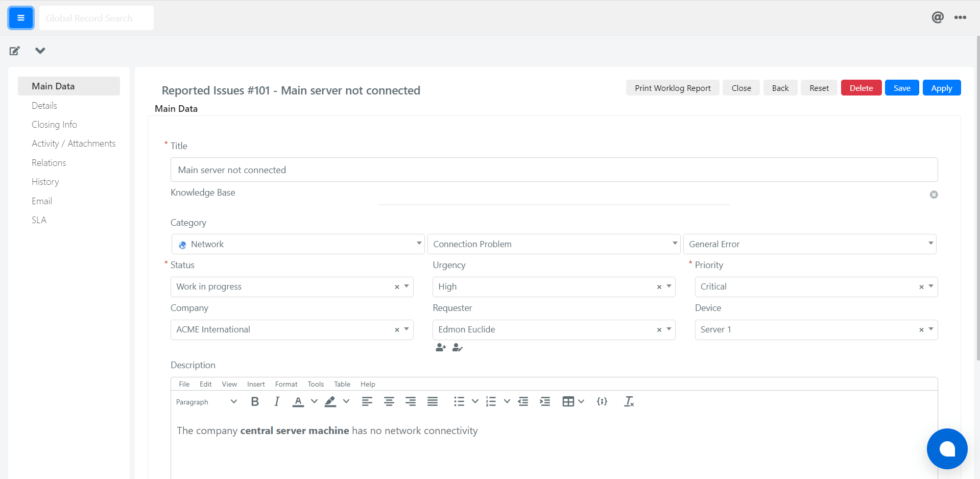Open the chat bubble widget

pyautogui.click(x=947, y=448)
